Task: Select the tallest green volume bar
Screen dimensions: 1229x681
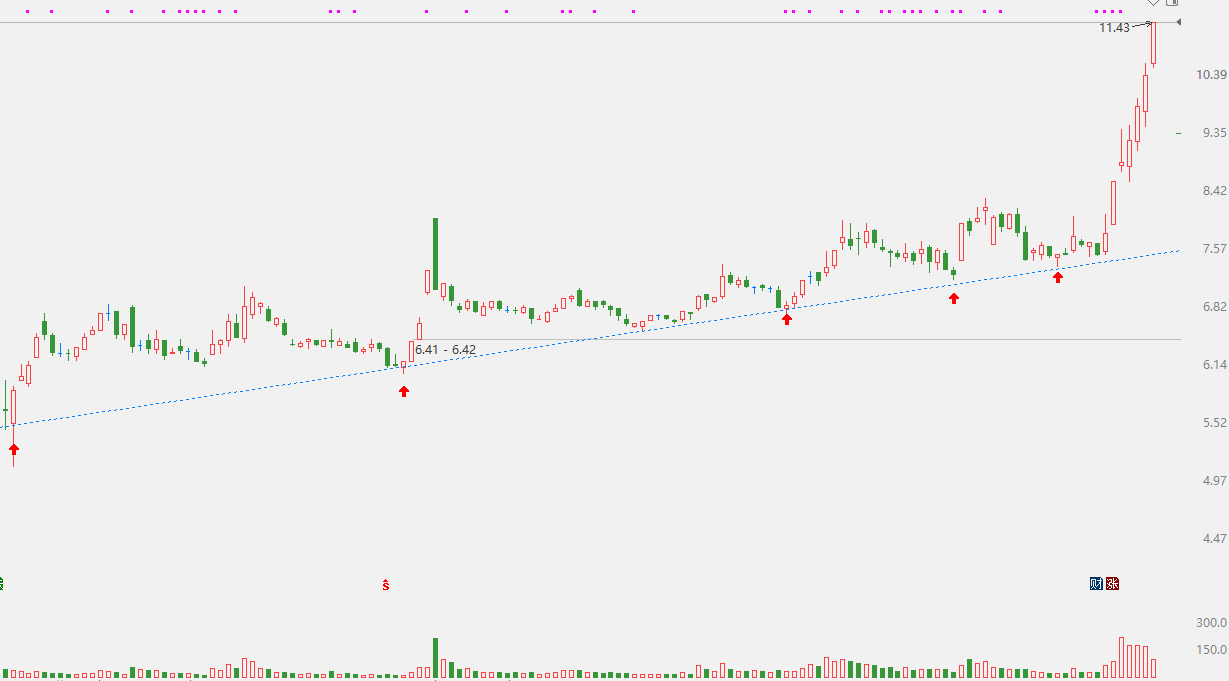Action: pyautogui.click(x=436, y=658)
